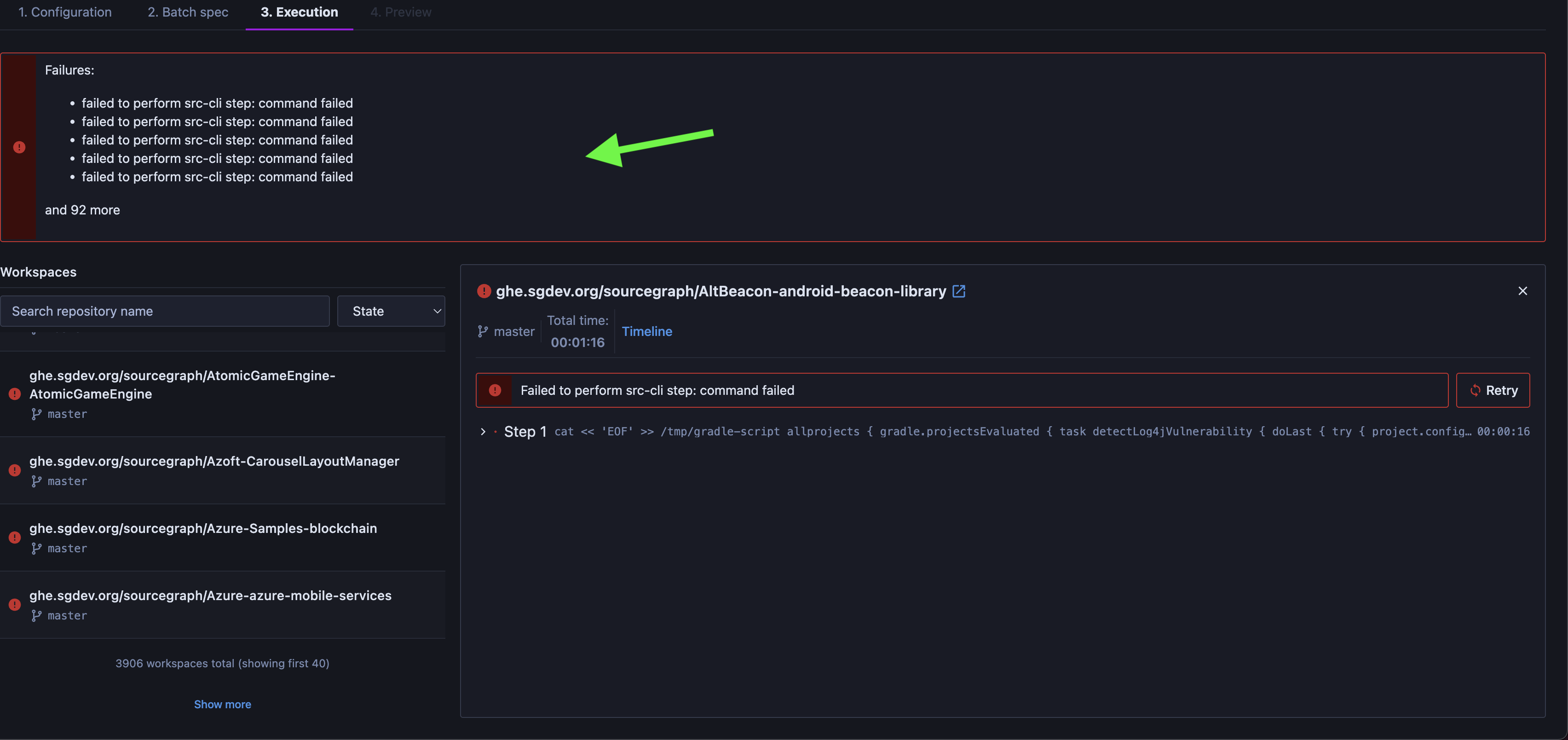Open the State filter dropdown

coord(392,311)
